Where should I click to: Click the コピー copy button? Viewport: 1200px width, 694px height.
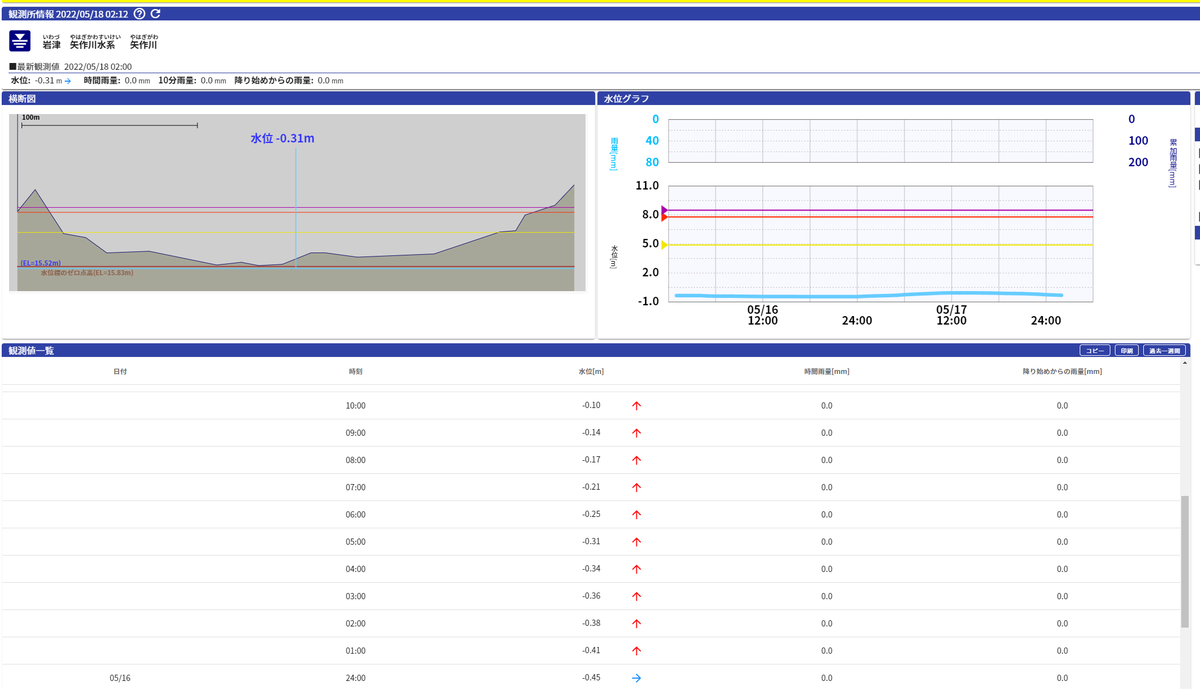pos(1095,351)
